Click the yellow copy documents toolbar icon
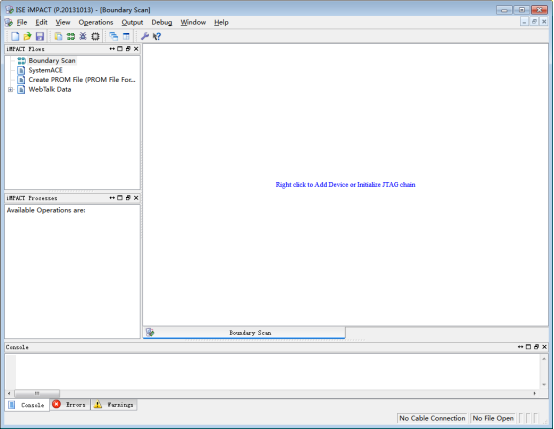Viewport: 554px width, 429px height. click(x=58, y=36)
